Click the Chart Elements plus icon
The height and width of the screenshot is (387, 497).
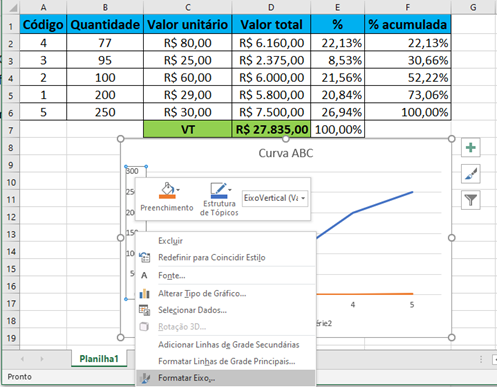471,147
